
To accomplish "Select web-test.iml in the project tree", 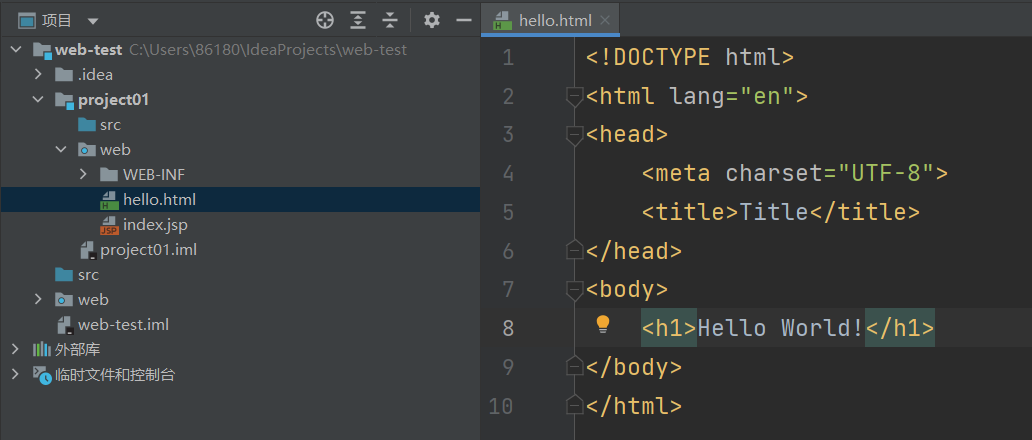I will [x=123, y=325].
